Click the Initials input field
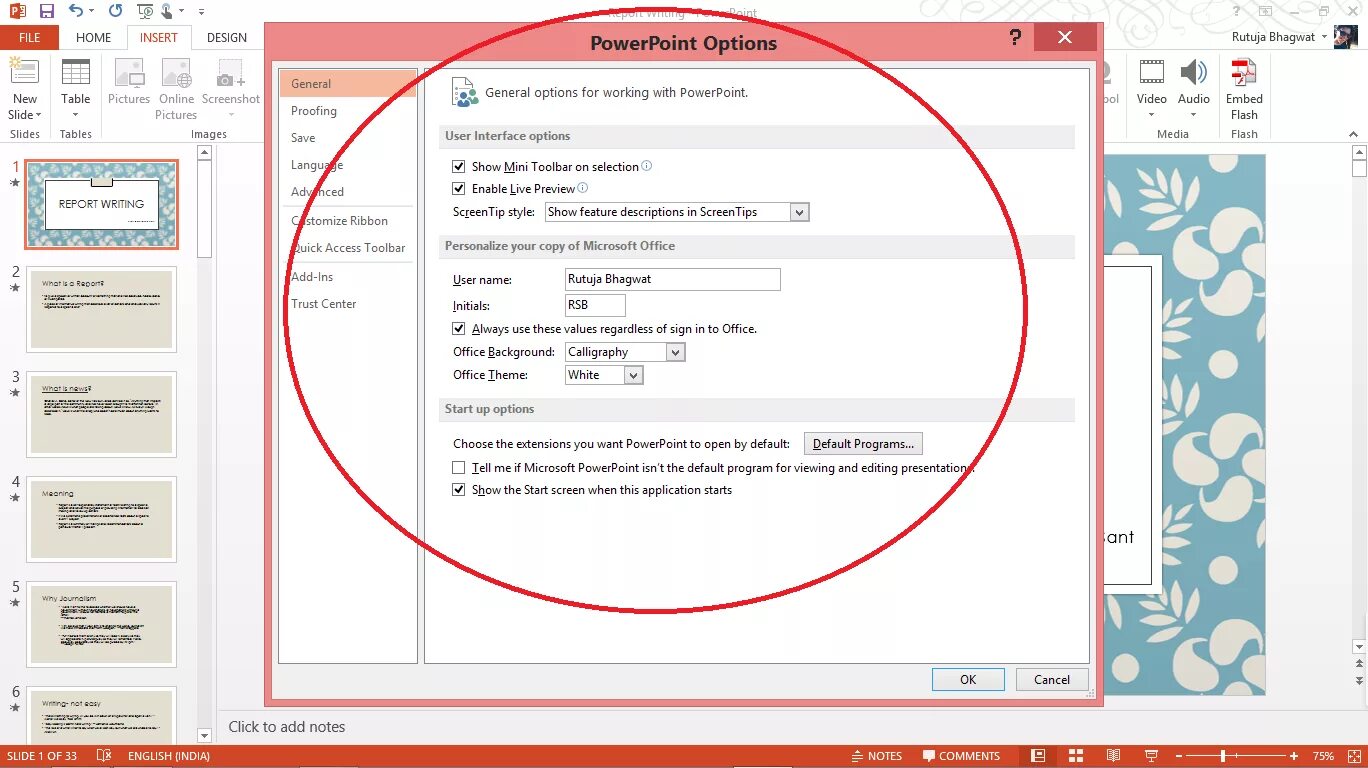 pyautogui.click(x=595, y=305)
